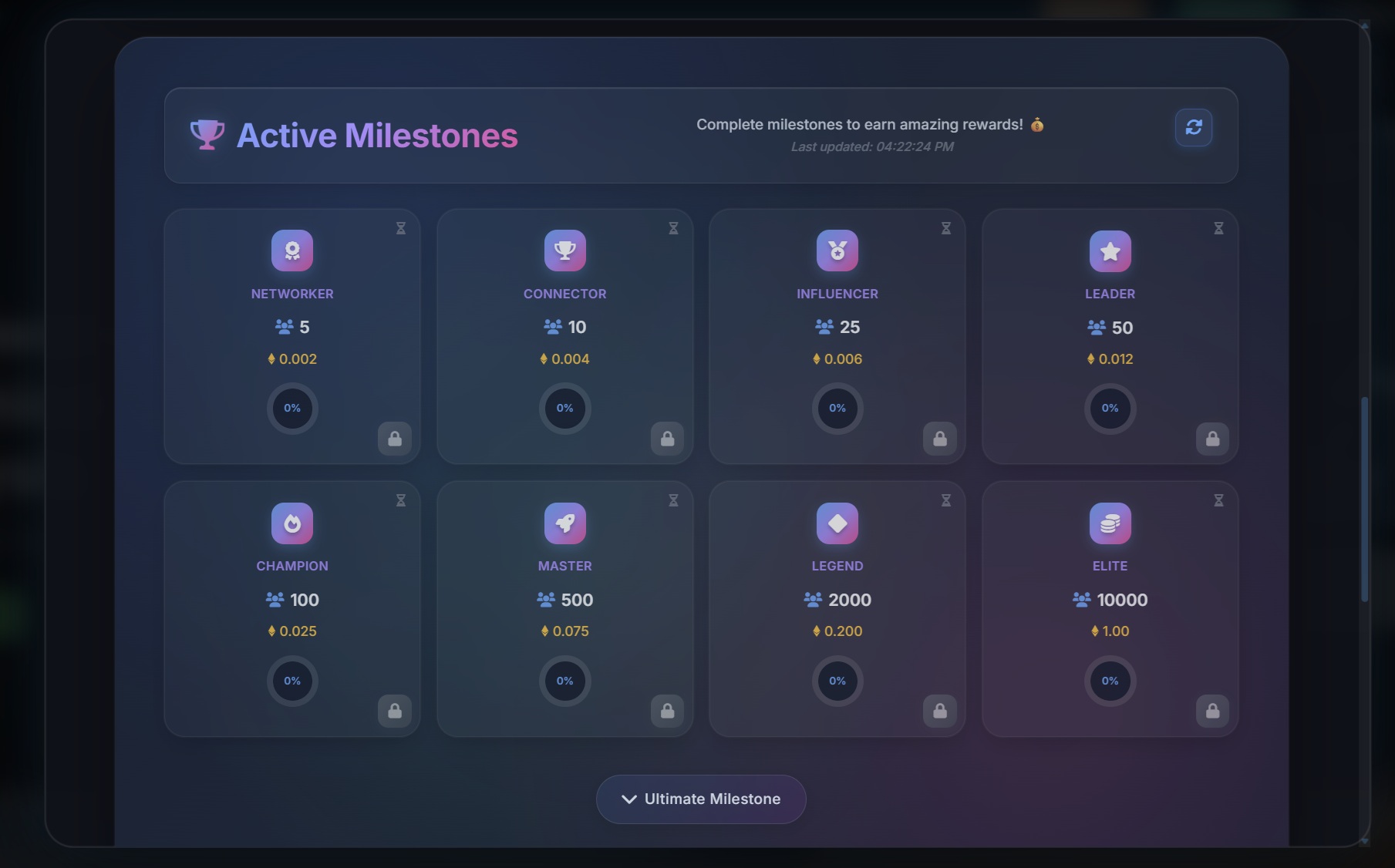
Task: Click the MASTER title
Action: click(565, 566)
